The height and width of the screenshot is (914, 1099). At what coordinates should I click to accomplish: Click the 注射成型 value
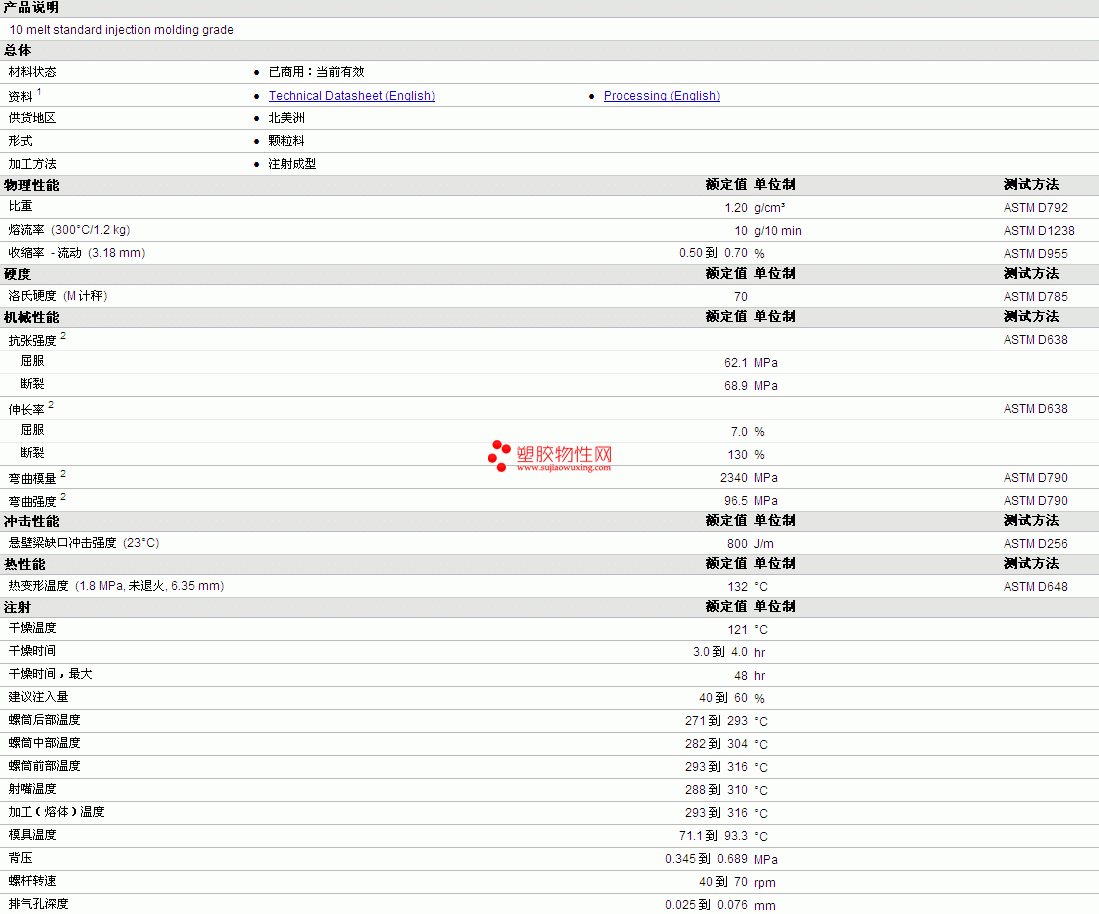tap(292, 164)
